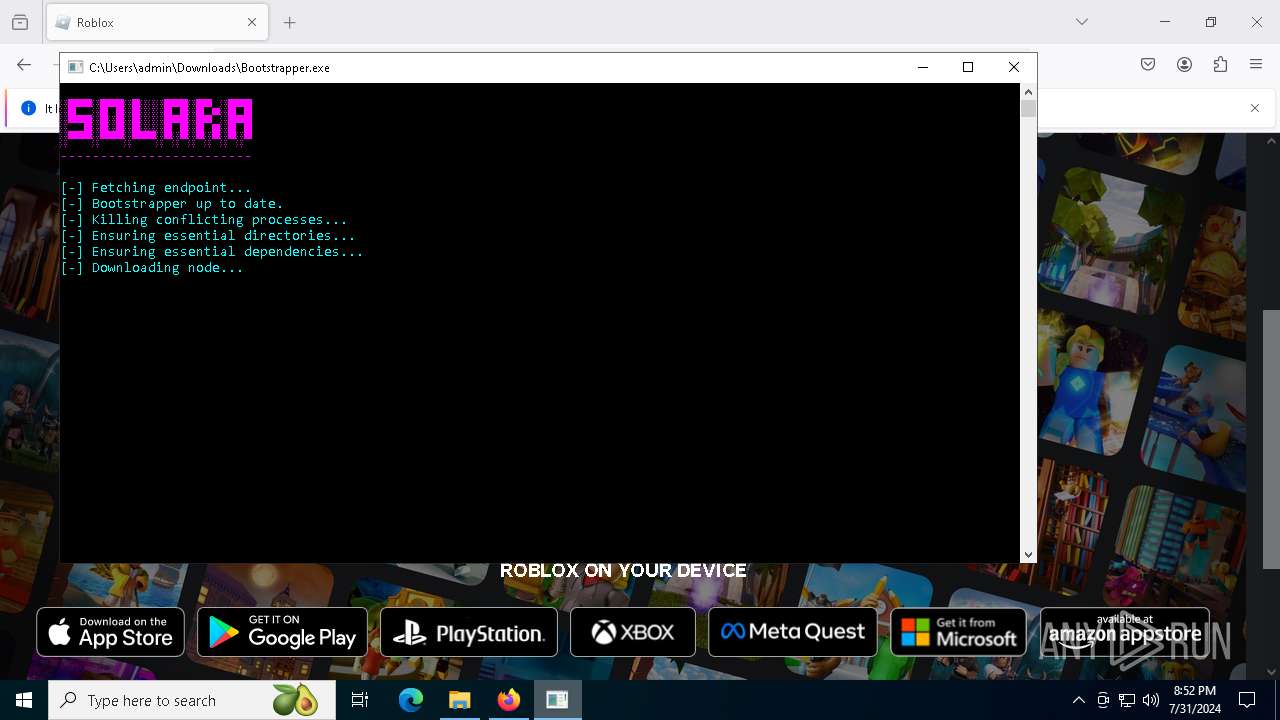The width and height of the screenshot is (1280, 720).
Task: Click 'Downloading node...' console line
Action: pos(152,268)
